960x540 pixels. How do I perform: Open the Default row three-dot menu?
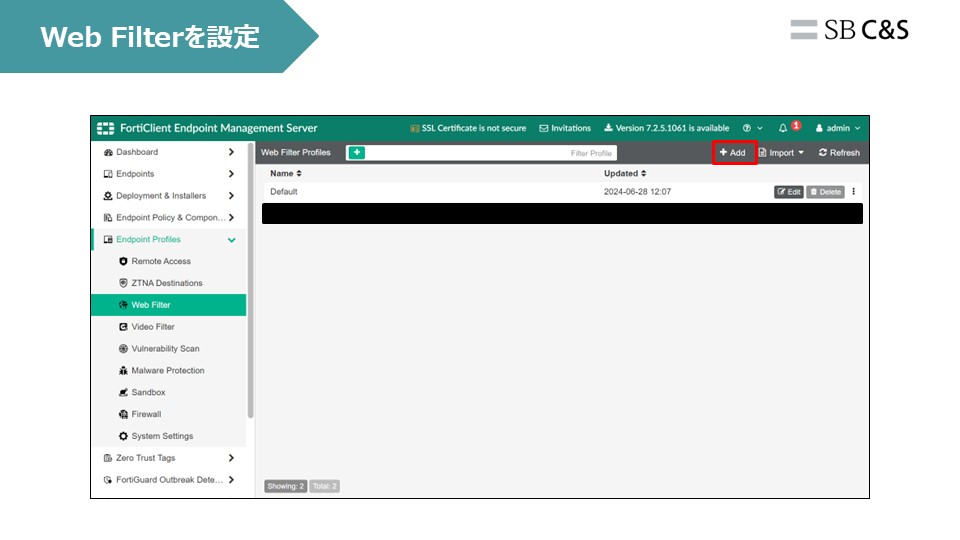pos(853,192)
